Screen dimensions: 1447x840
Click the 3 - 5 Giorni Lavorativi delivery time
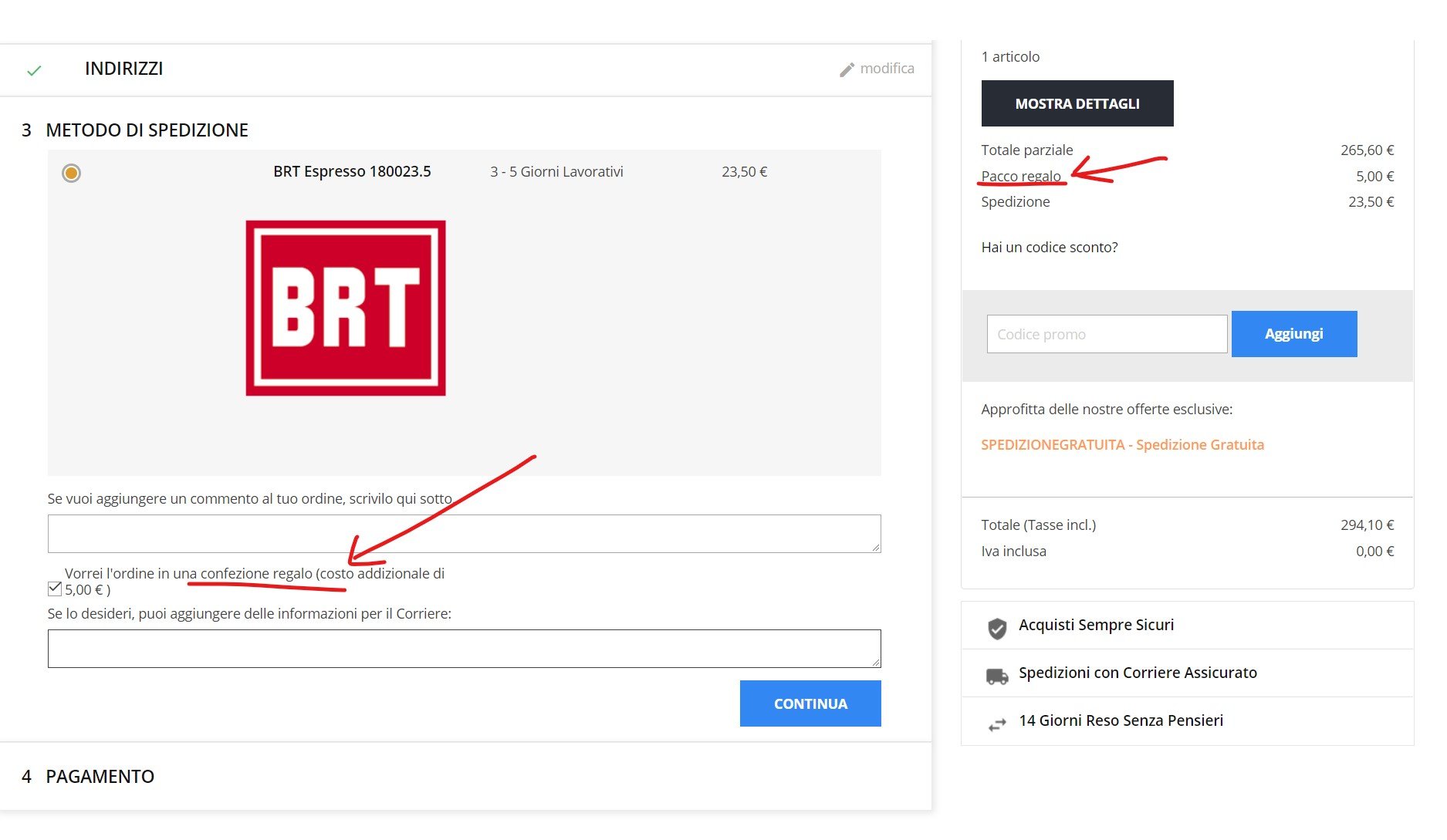(556, 171)
